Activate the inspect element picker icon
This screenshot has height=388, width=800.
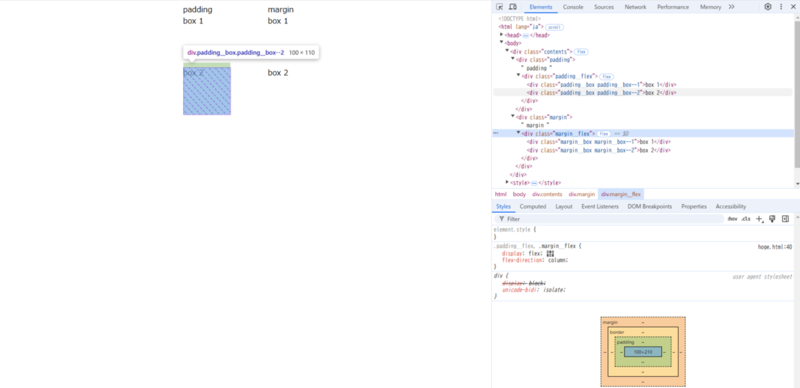coord(499,7)
